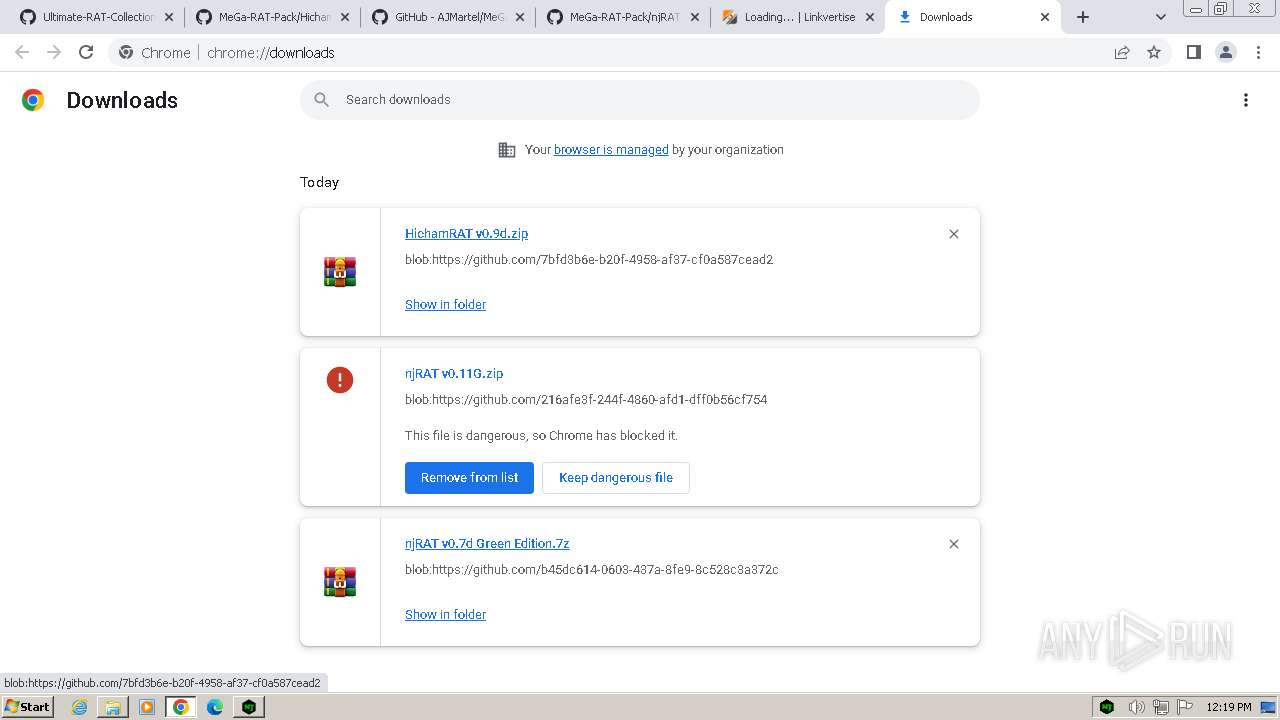Click the 'This file is dangerous' message
The image size is (1280, 720).
coord(541,436)
